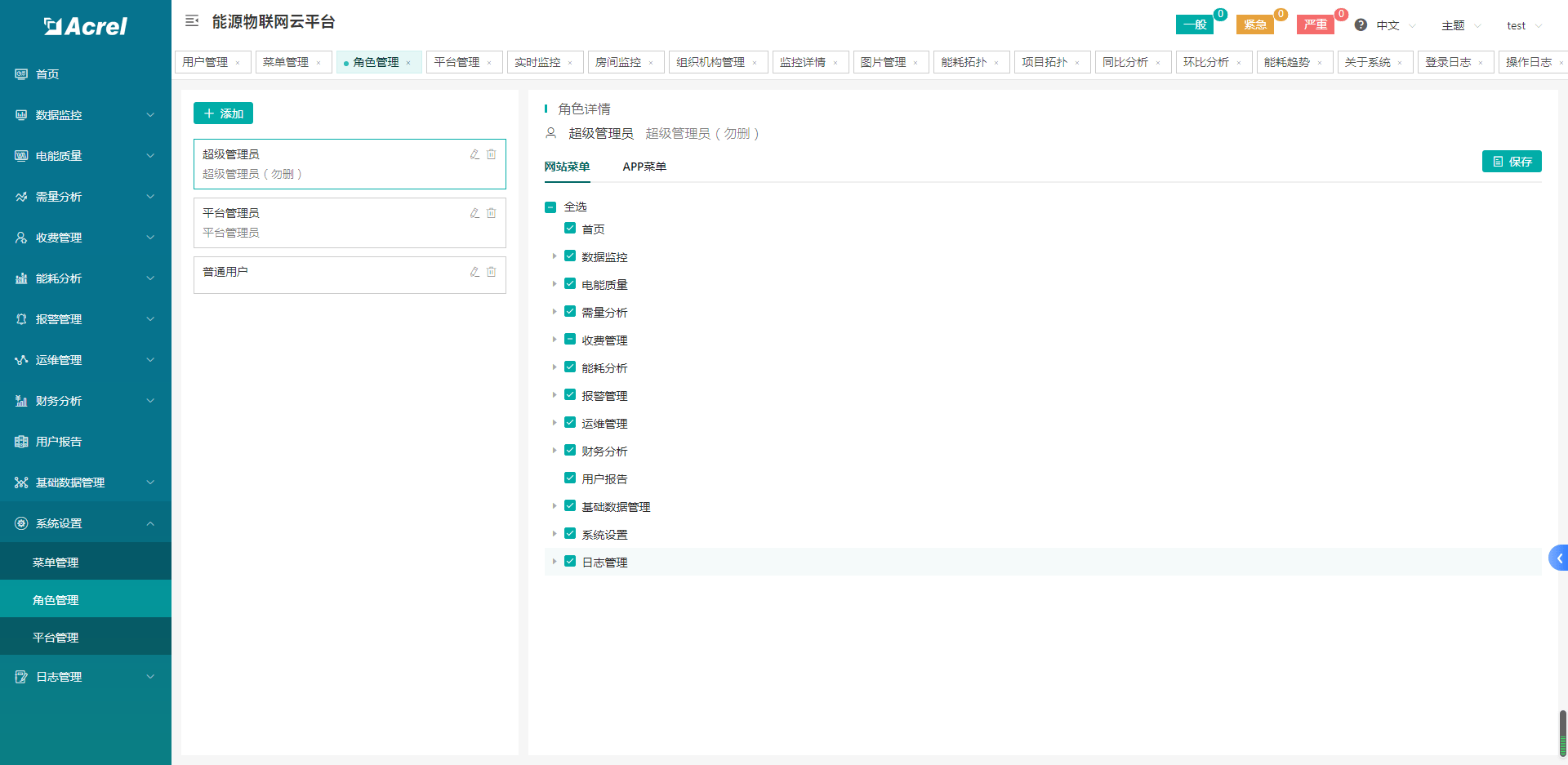Uncheck the 首页 menu checkbox
The image size is (1568, 765).
[570, 229]
